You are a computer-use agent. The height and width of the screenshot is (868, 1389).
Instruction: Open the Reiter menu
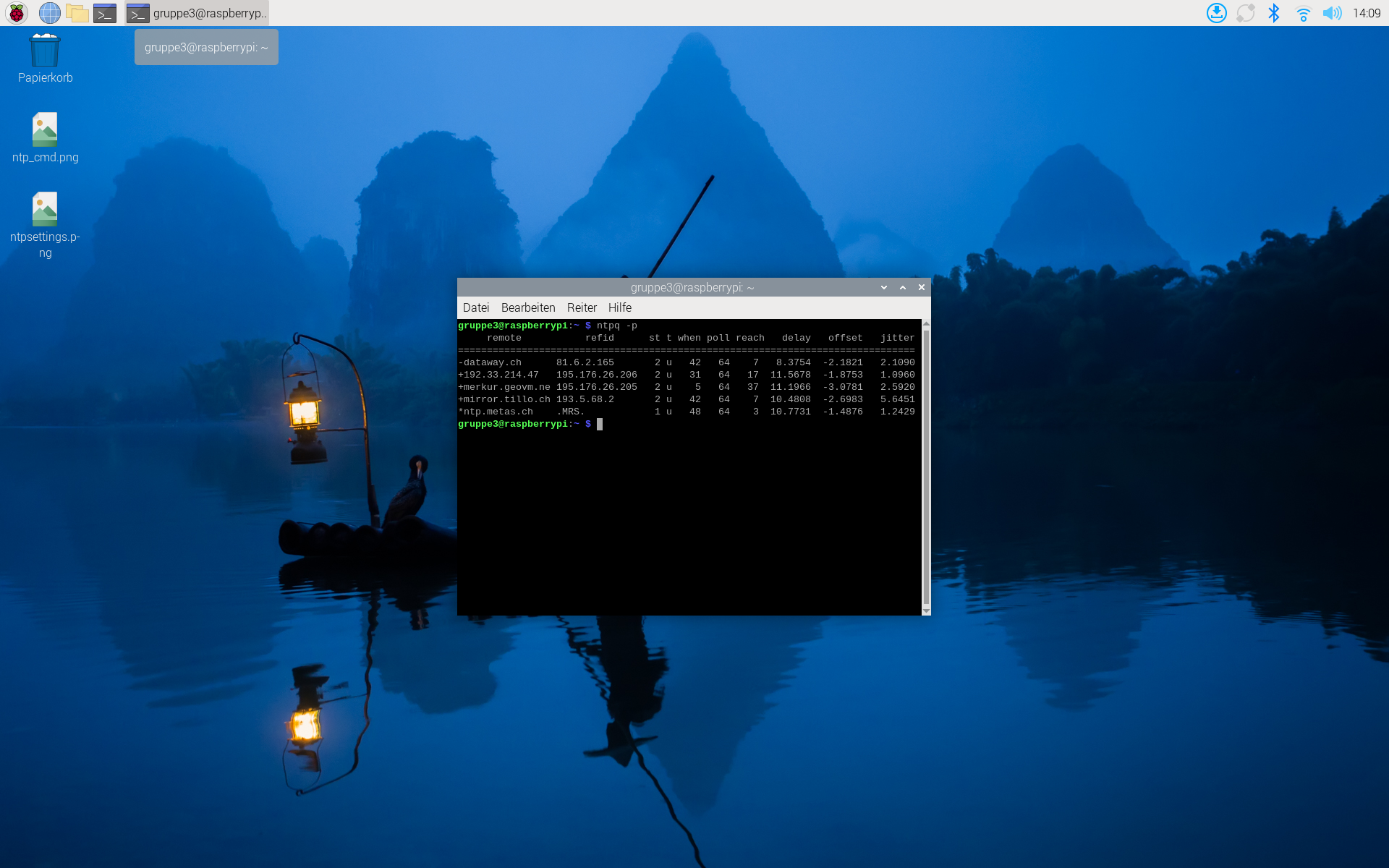click(x=582, y=307)
